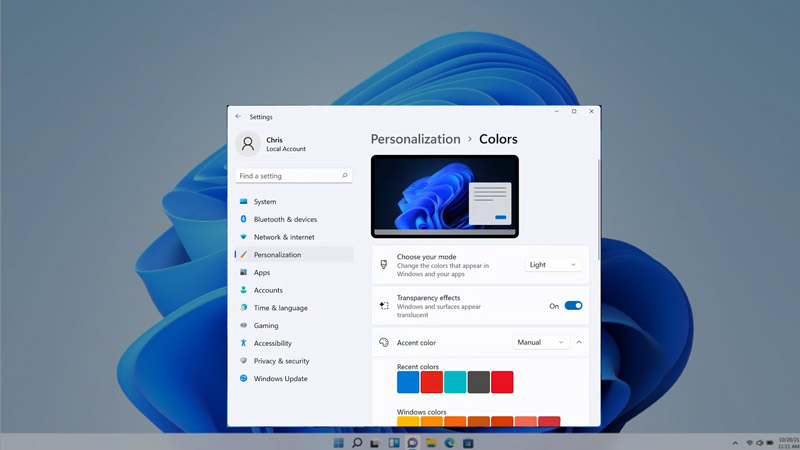Pick the teal recent color swatch
Image resolution: width=800 pixels, height=450 pixels.
pos(455,382)
